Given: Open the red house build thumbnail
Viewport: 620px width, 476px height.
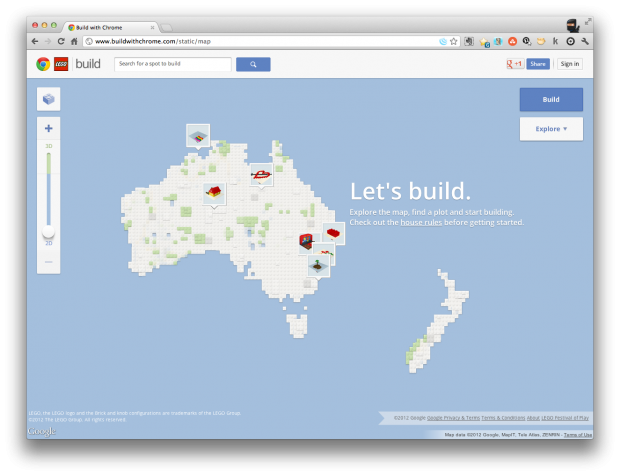Looking at the screenshot, I should [214, 193].
